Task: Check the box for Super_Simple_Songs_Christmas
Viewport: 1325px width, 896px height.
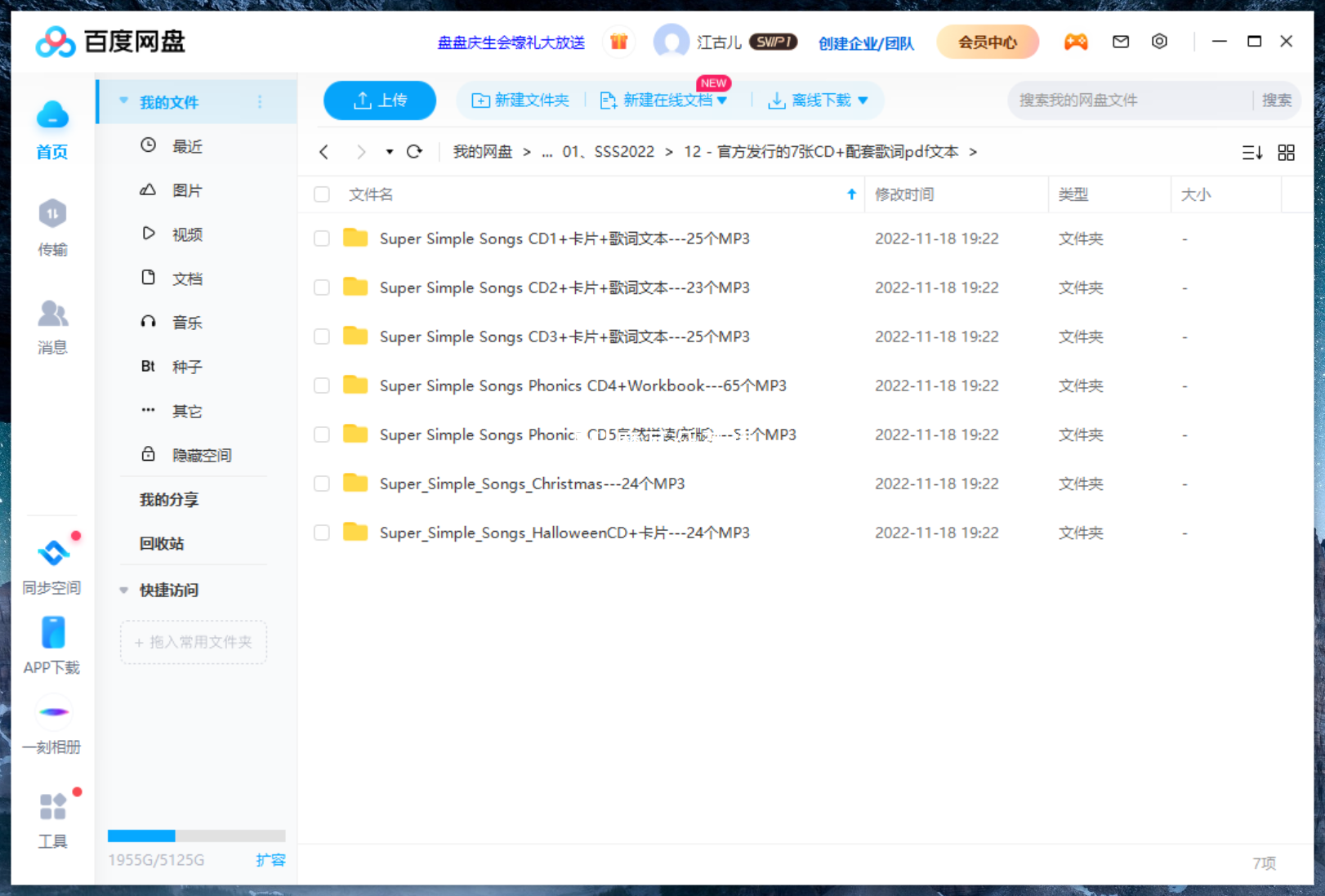Action: [322, 484]
